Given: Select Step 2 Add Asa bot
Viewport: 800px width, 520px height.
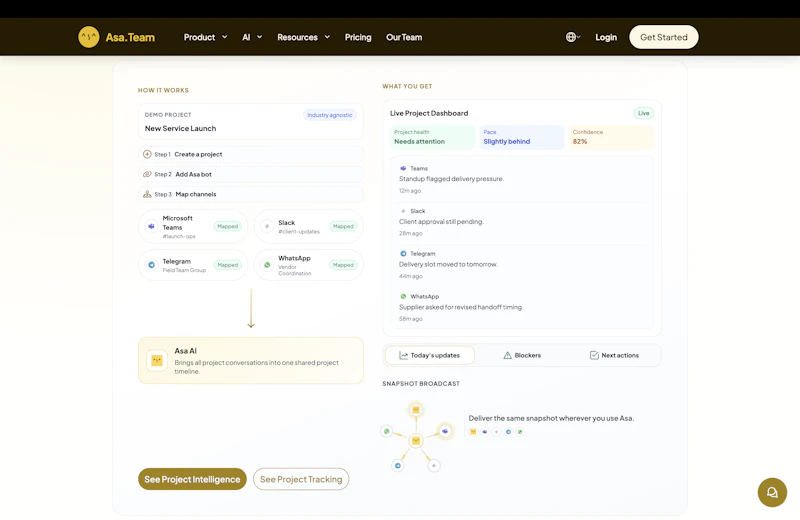Looking at the screenshot, I should [x=251, y=174].
